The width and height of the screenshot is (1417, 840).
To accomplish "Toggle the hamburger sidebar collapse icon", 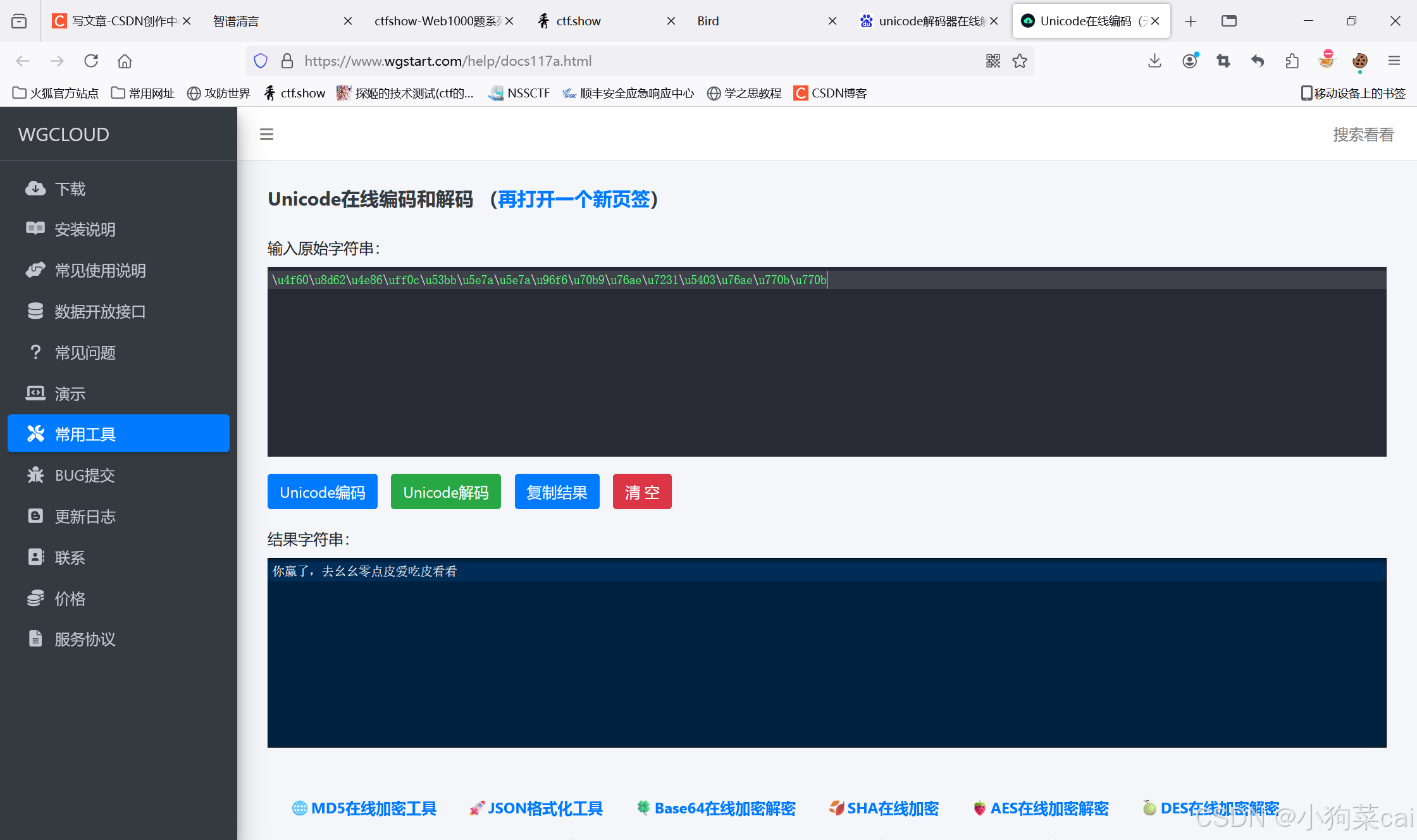I will (266, 134).
